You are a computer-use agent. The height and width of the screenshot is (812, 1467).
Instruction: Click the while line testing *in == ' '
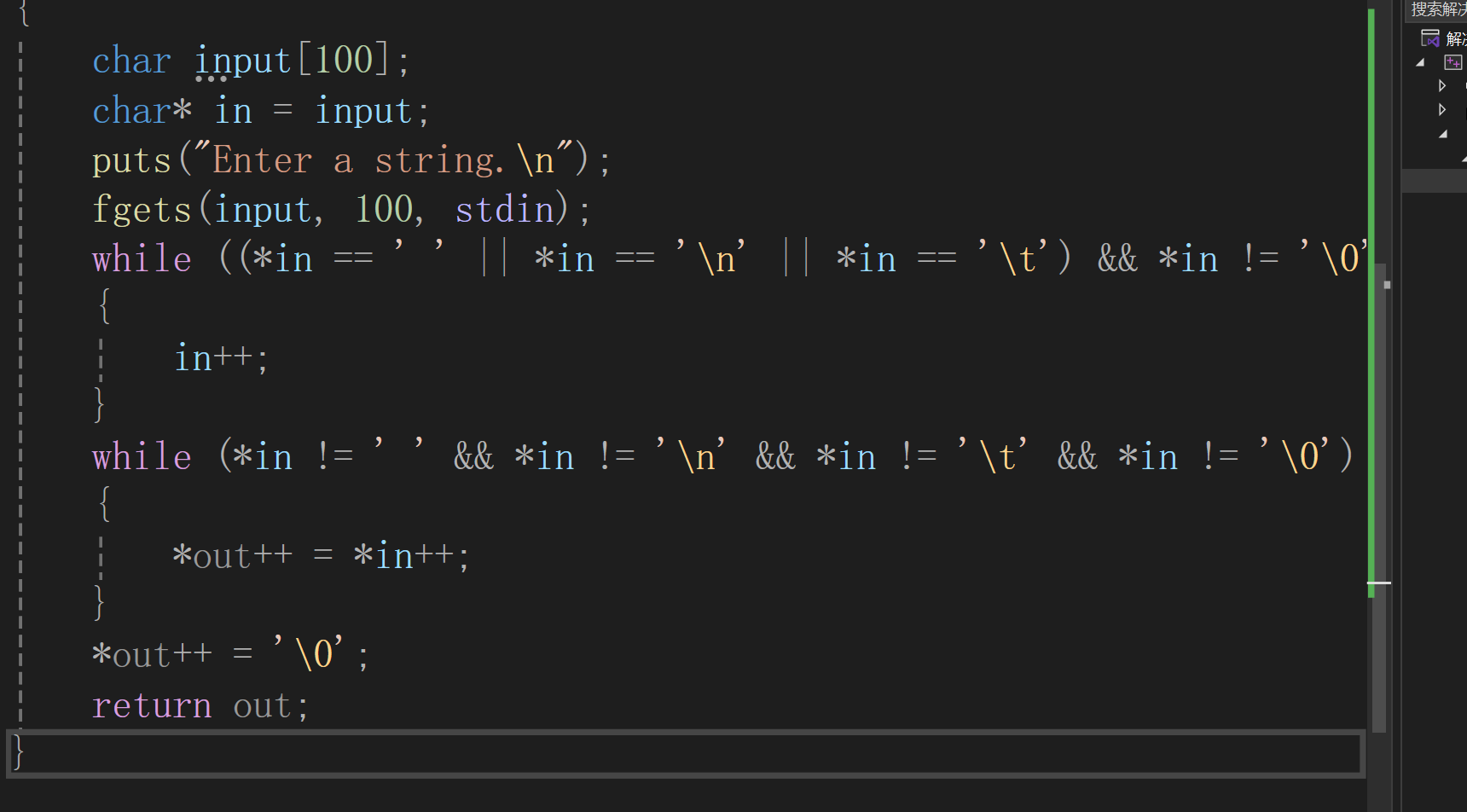pos(730,259)
